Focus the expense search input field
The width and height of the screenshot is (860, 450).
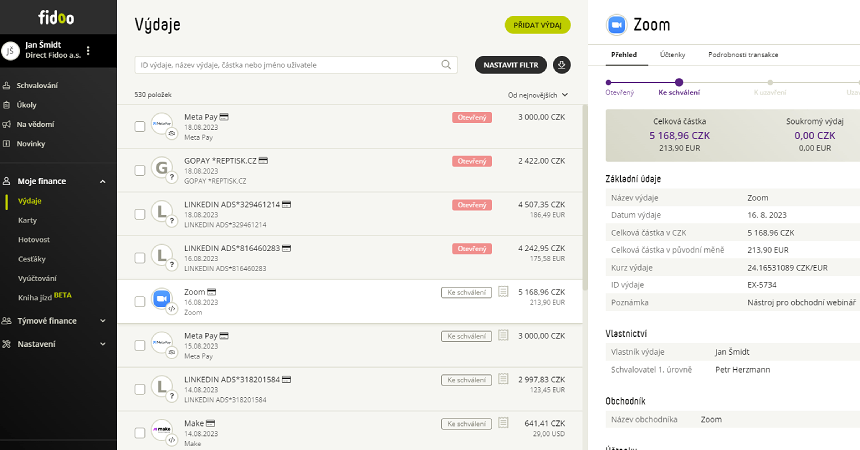tap(296, 65)
